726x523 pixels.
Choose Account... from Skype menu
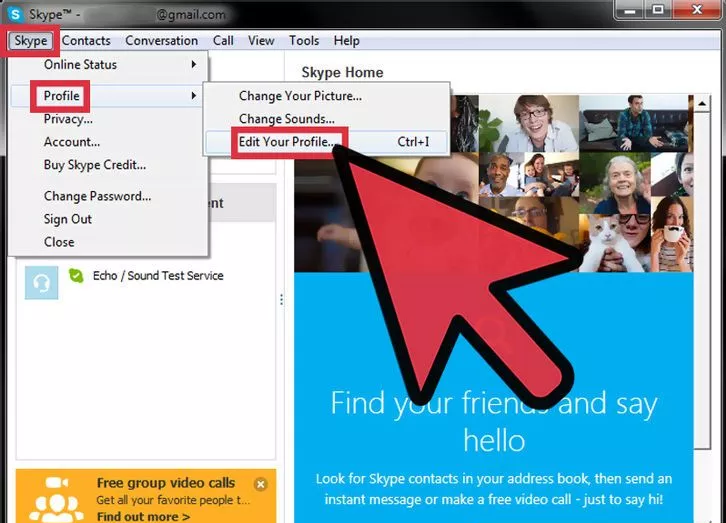pos(108,142)
